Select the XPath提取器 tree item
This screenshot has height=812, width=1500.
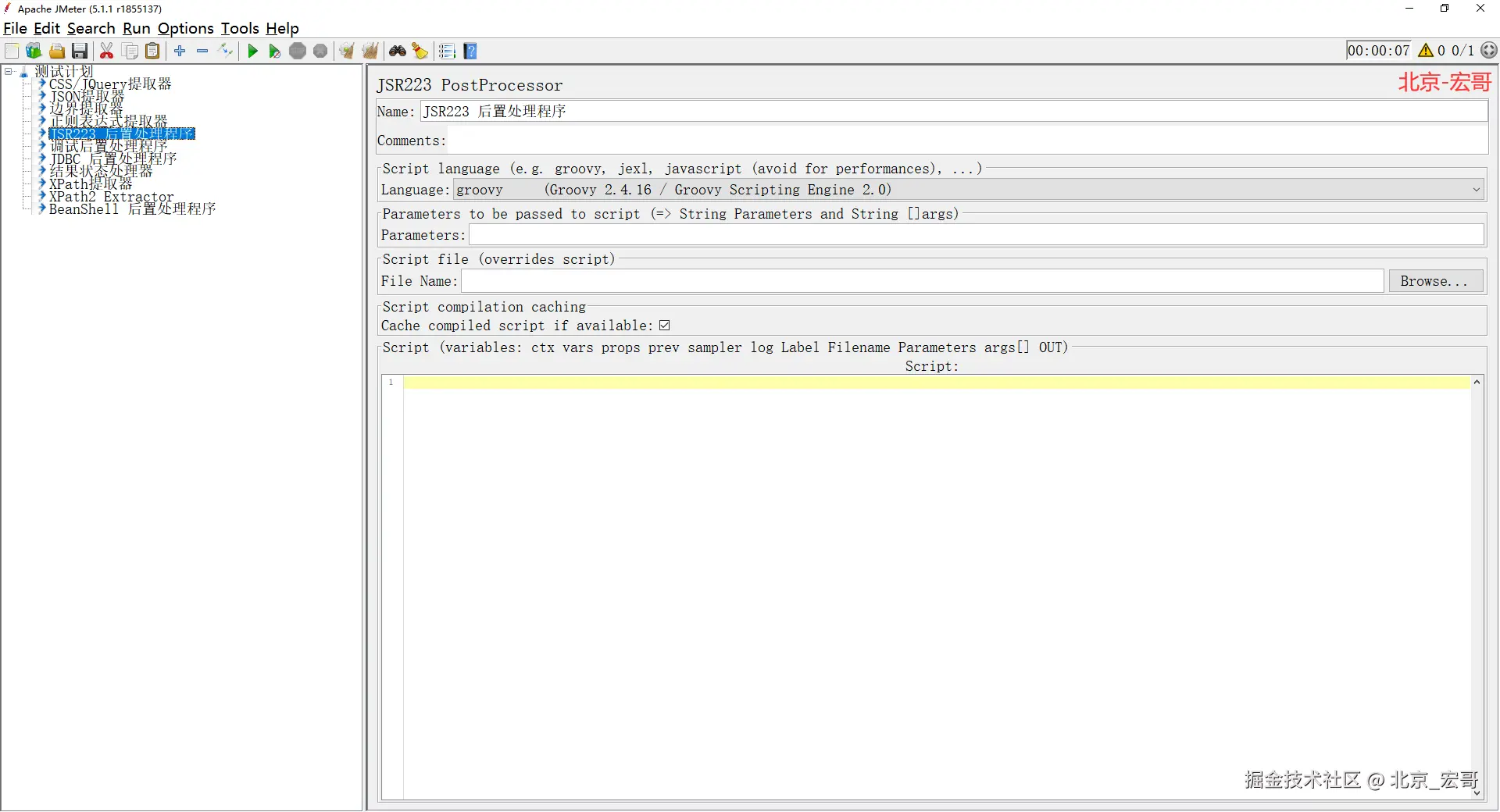(91, 184)
